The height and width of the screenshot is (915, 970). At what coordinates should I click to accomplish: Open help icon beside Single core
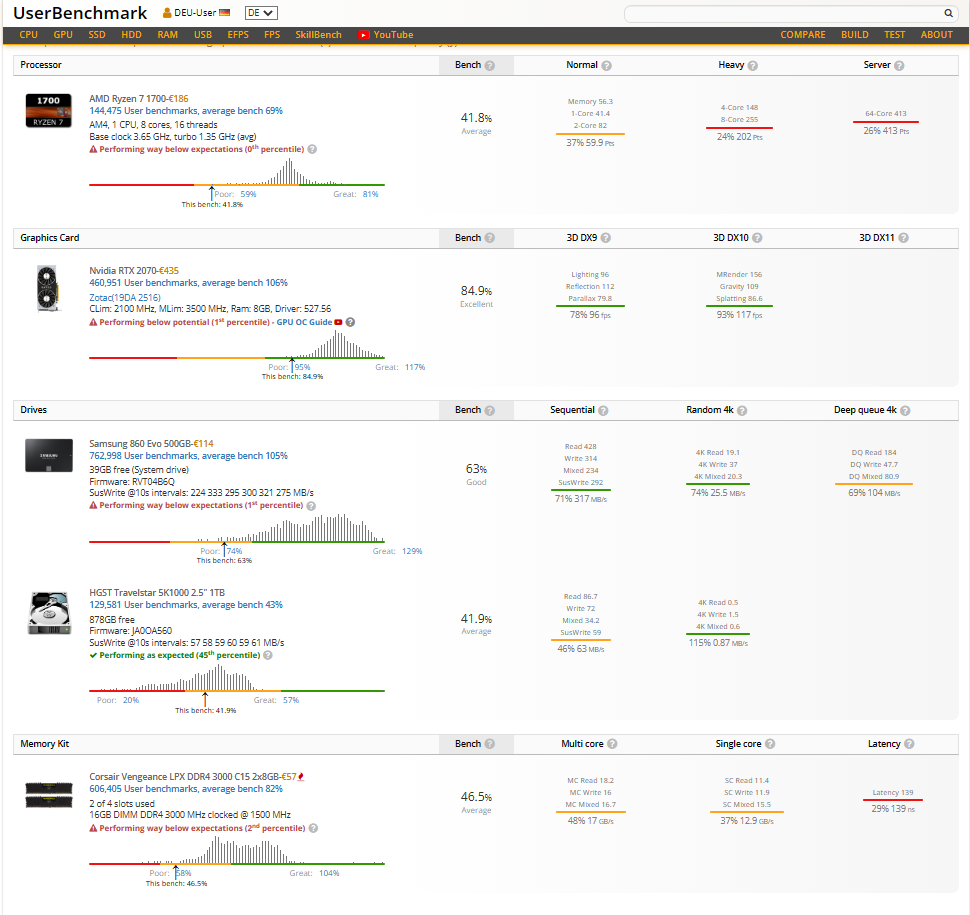pyautogui.click(x=770, y=744)
